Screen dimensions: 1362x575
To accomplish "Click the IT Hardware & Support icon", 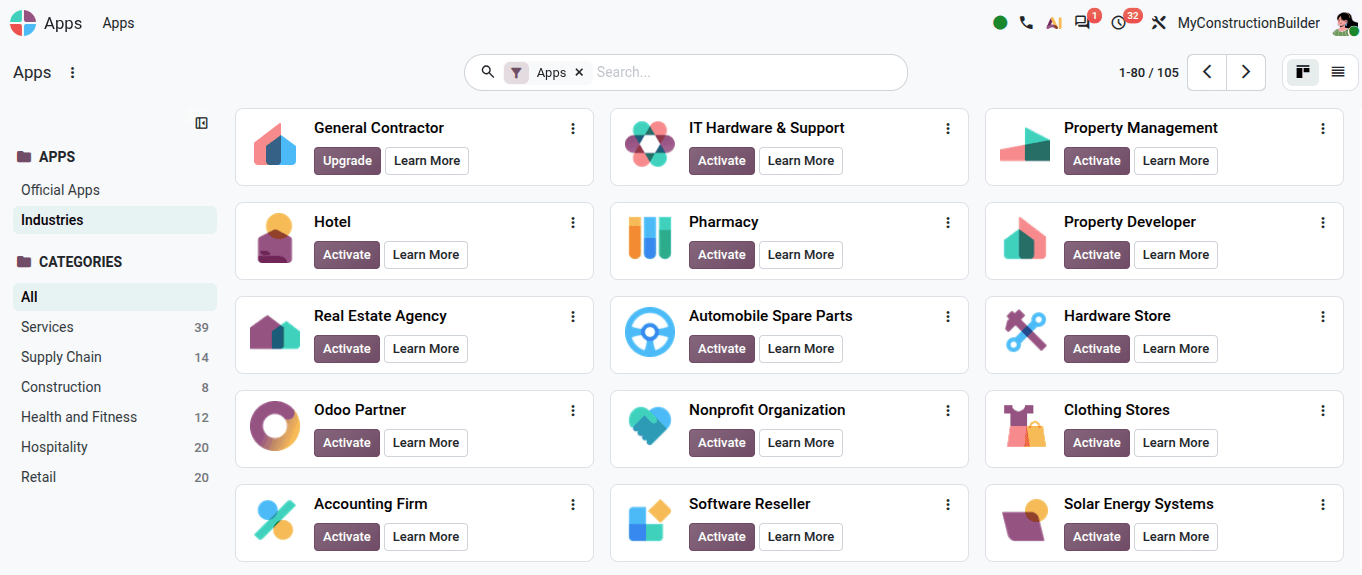I will click(x=649, y=146).
